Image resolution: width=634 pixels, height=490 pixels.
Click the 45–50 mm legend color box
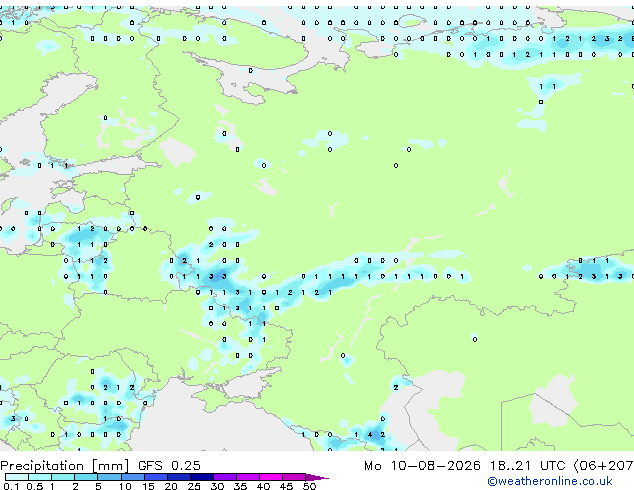click(294, 477)
